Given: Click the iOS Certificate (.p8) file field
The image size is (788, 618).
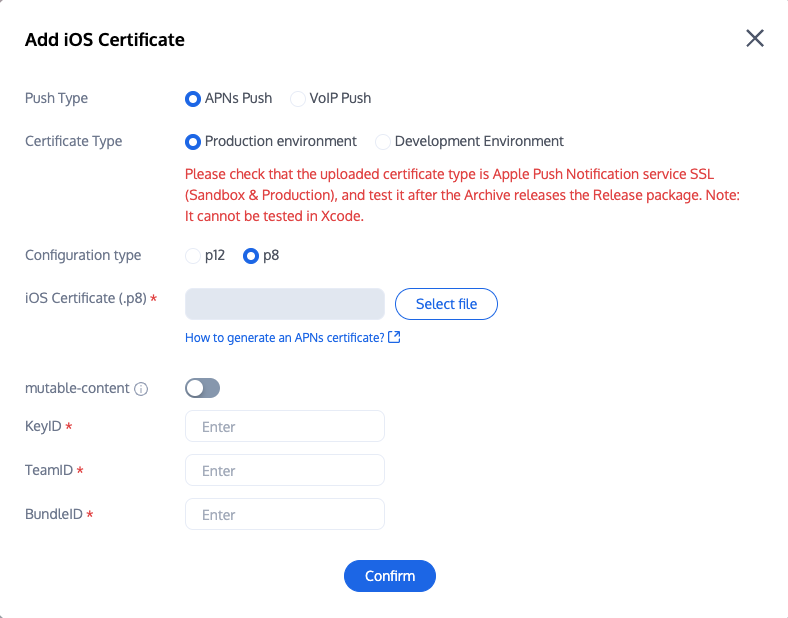Looking at the screenshot, I should click(285, 304).
